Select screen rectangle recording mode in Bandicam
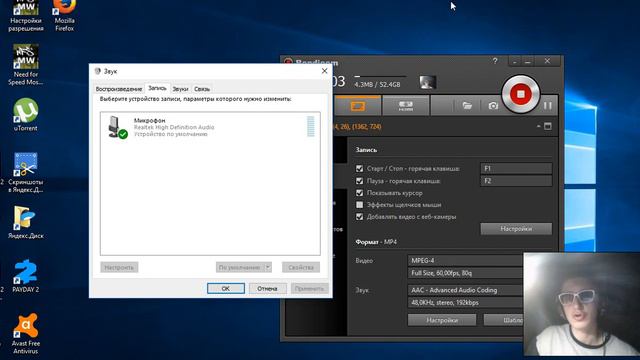 point(358,106)
